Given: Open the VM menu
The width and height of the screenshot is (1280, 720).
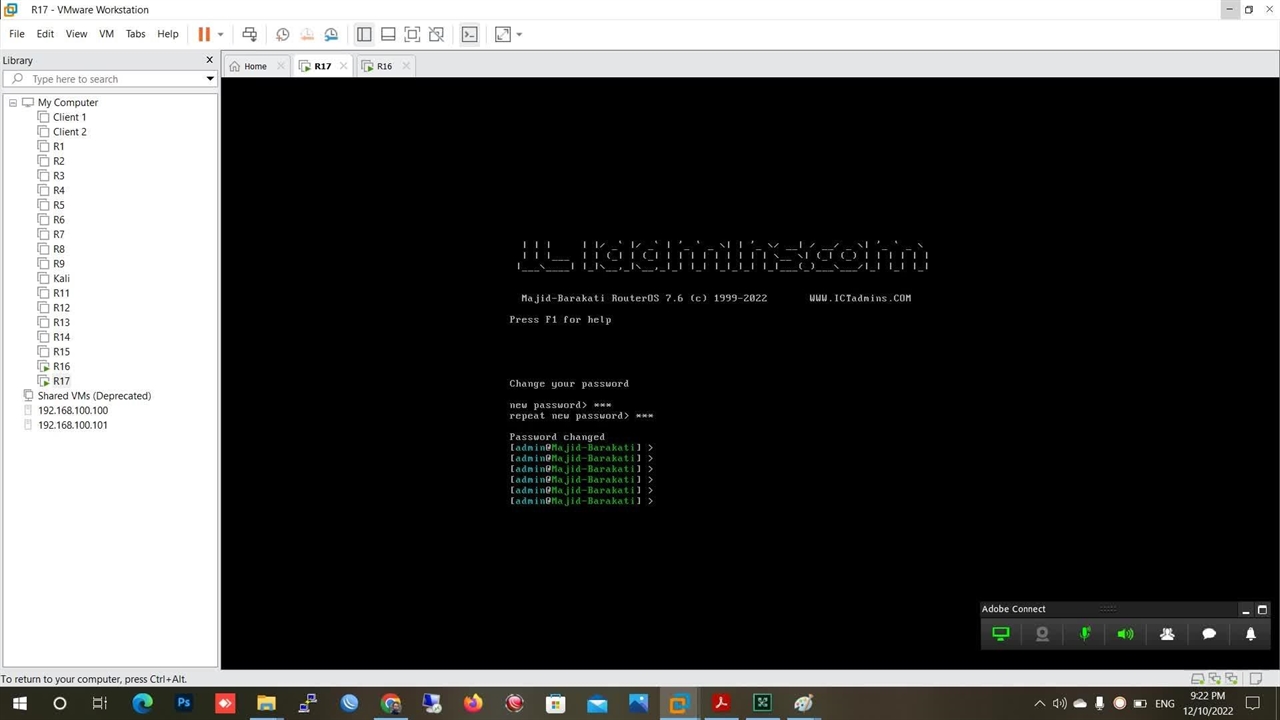Looking at the screenshot, I should click(106, 34).
